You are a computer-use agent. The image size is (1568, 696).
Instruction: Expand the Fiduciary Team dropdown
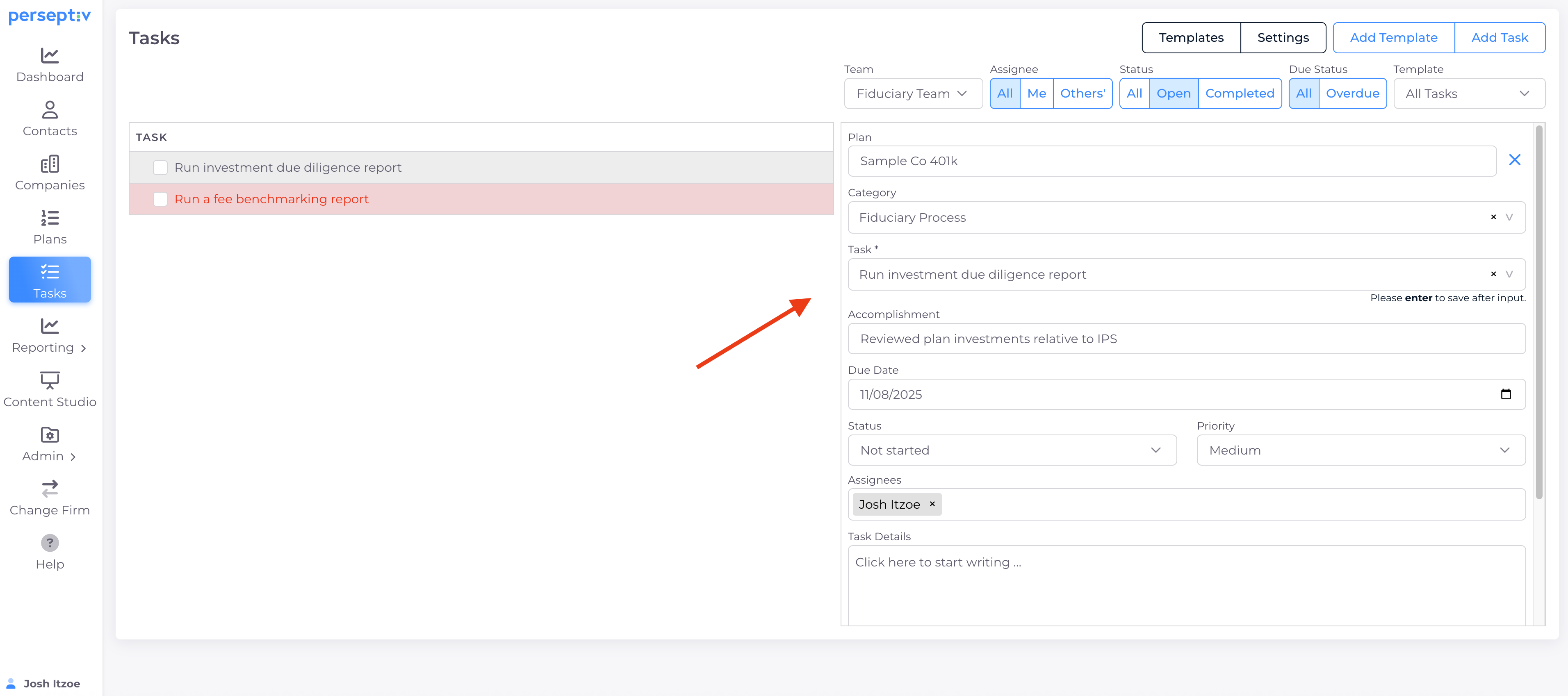click(x=912, y=94)
